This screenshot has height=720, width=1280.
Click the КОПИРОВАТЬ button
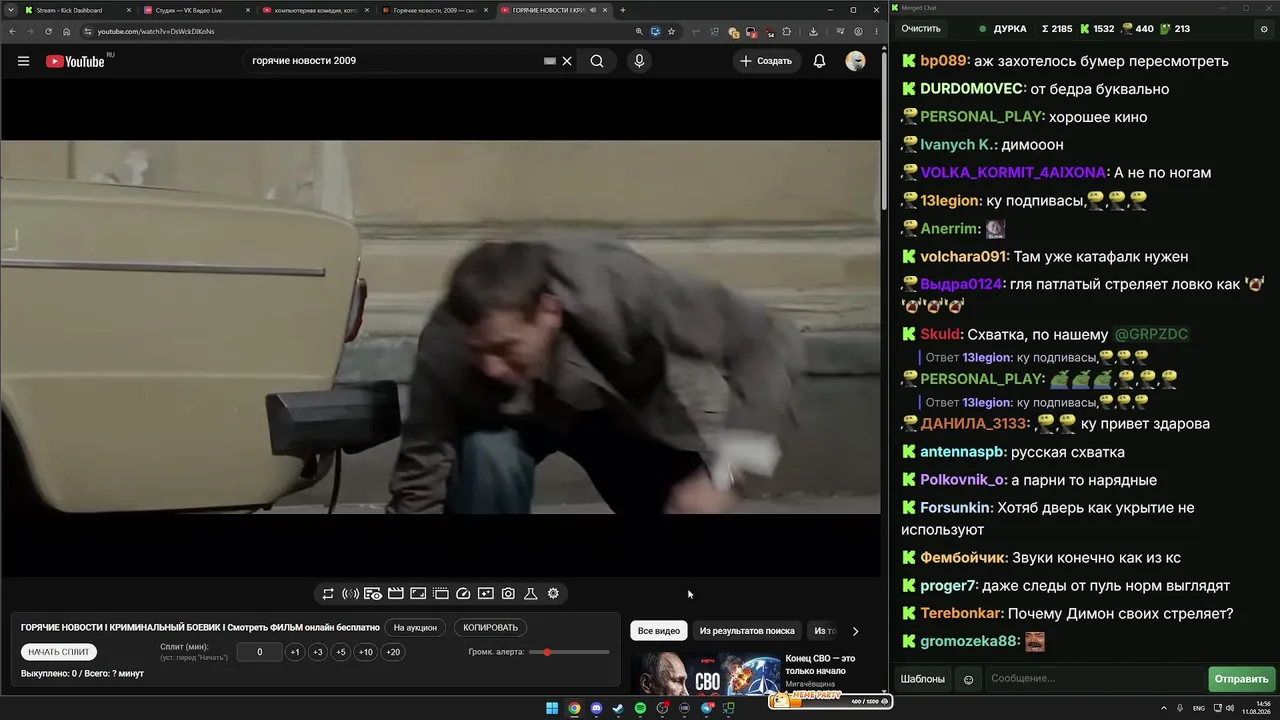pyautogui.click(x=491, y=628)
